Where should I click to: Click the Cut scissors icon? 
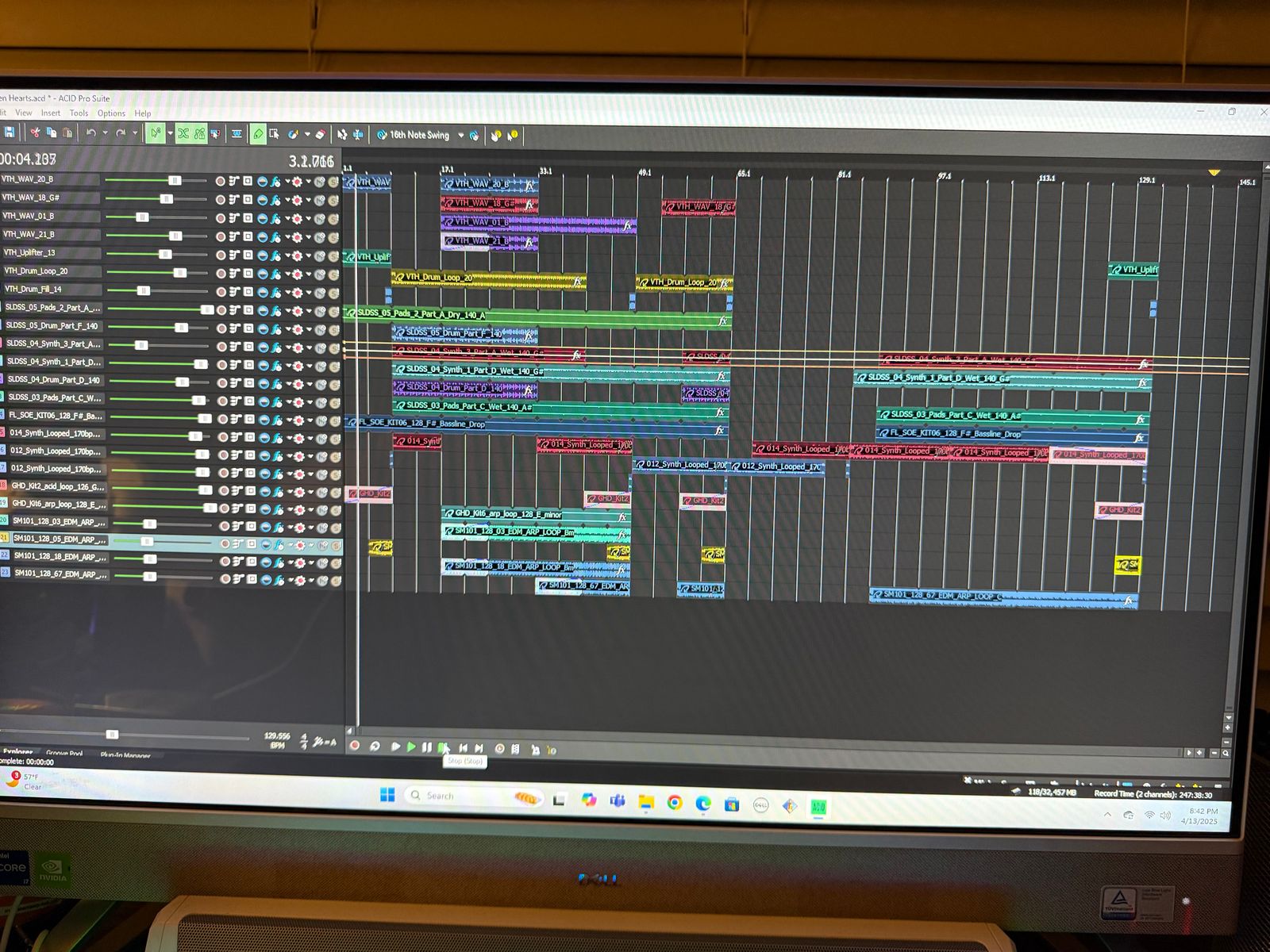point(35,132)
